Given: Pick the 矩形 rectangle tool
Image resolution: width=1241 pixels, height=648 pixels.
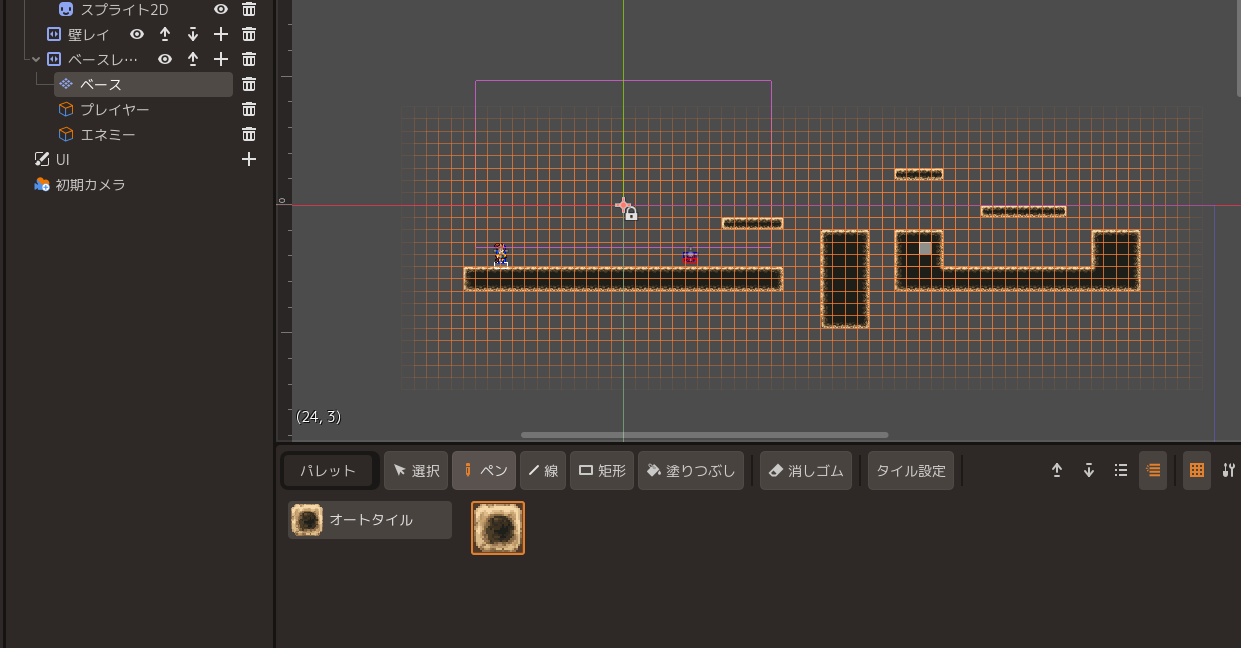Looking at the screenshot, I should click(x=602, y=470).
